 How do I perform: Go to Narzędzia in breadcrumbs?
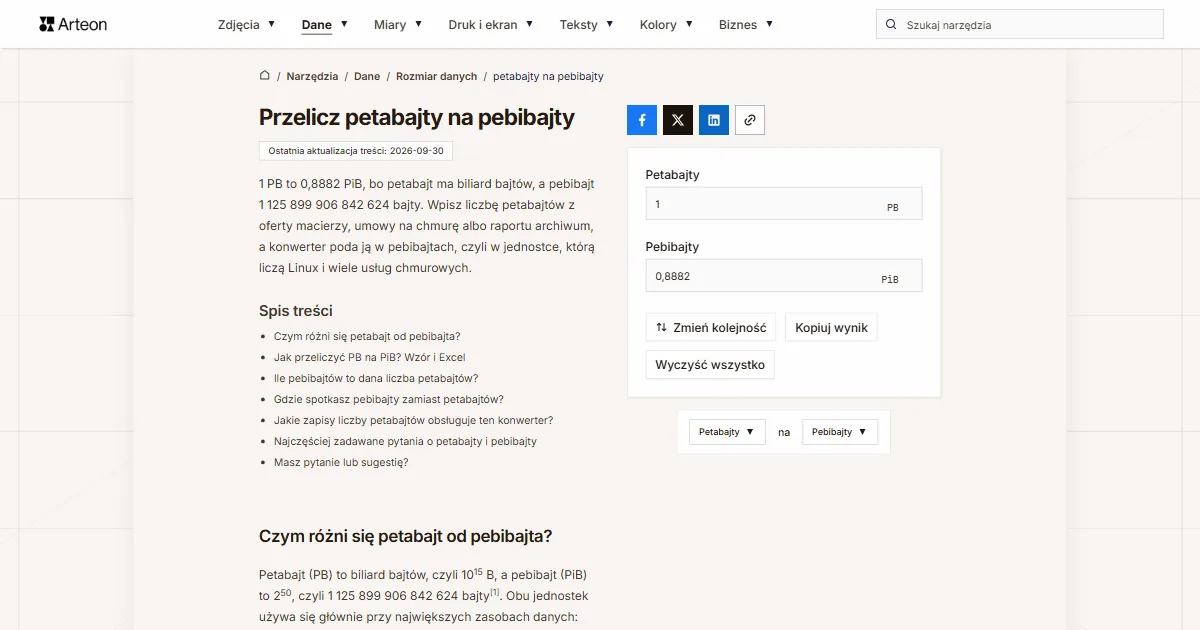pyautogui.click(x=312, y=76)
